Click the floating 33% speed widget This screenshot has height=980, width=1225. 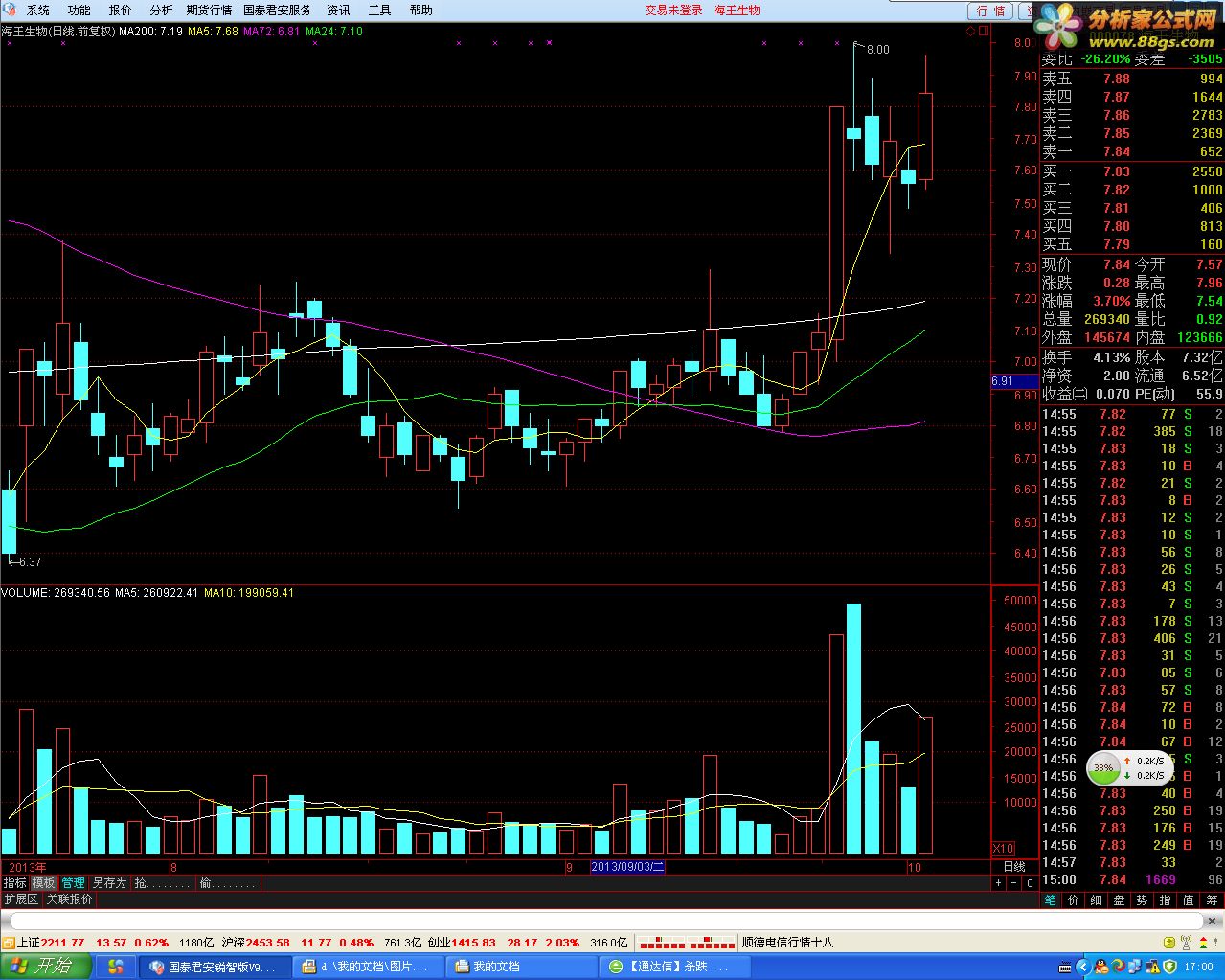click(1129, 767)
